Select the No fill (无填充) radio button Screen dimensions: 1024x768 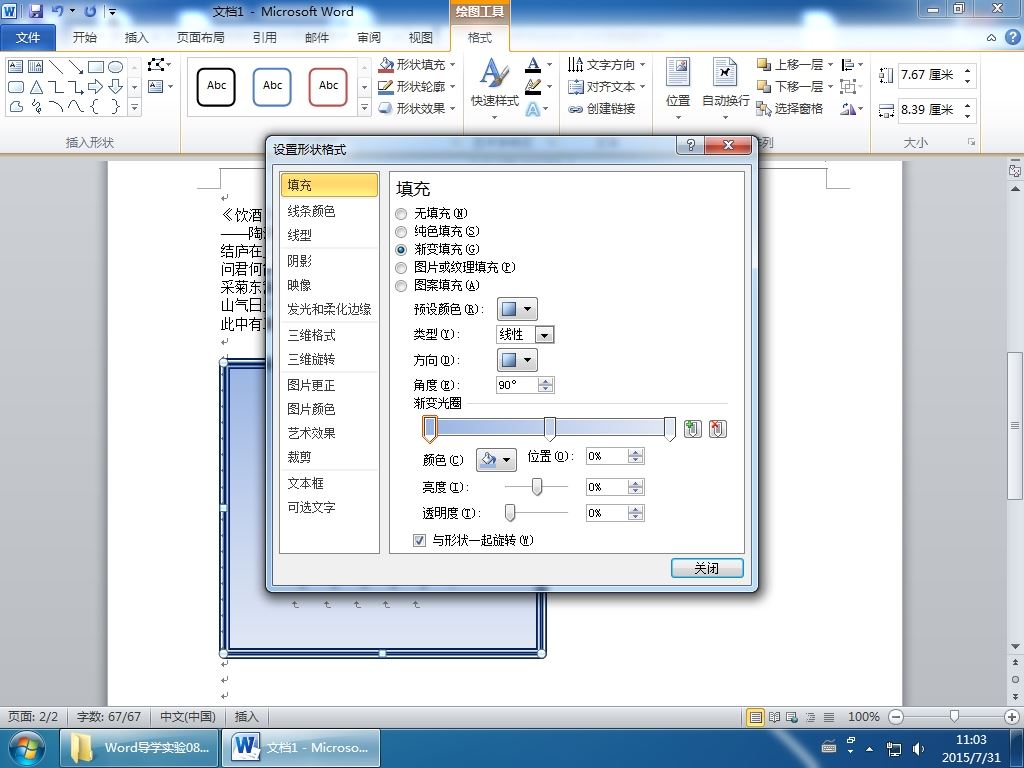click(x=401, y=214)
